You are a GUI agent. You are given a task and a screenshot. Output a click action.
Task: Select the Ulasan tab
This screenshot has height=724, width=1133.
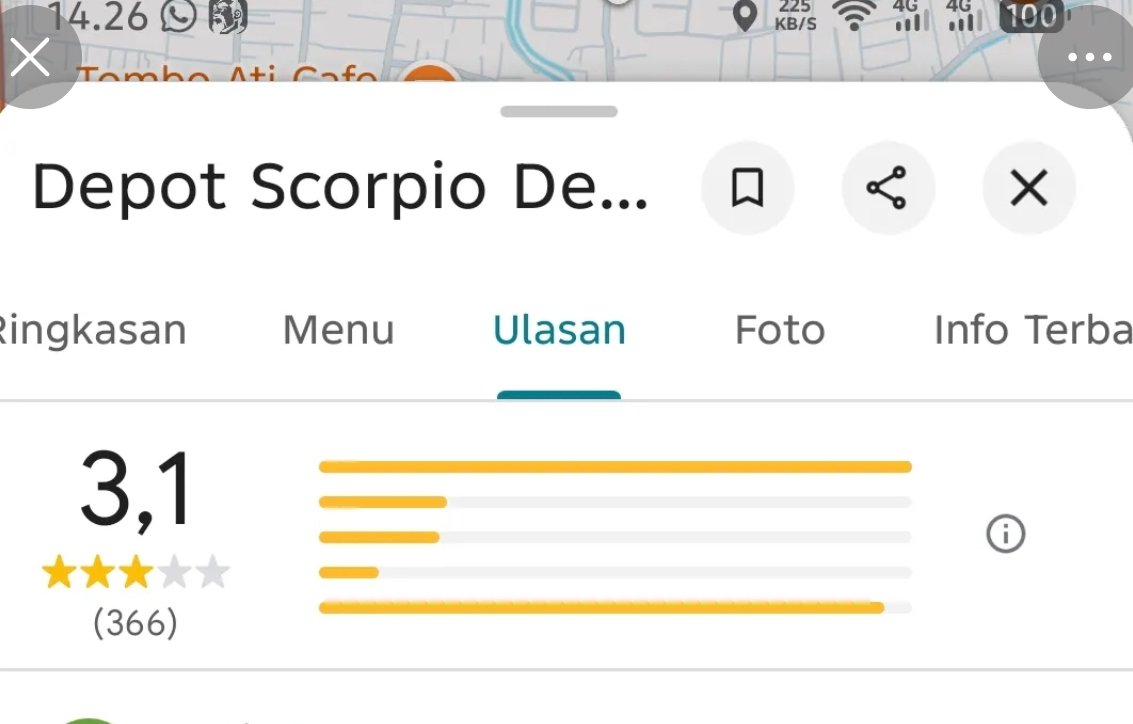(559, 330)
